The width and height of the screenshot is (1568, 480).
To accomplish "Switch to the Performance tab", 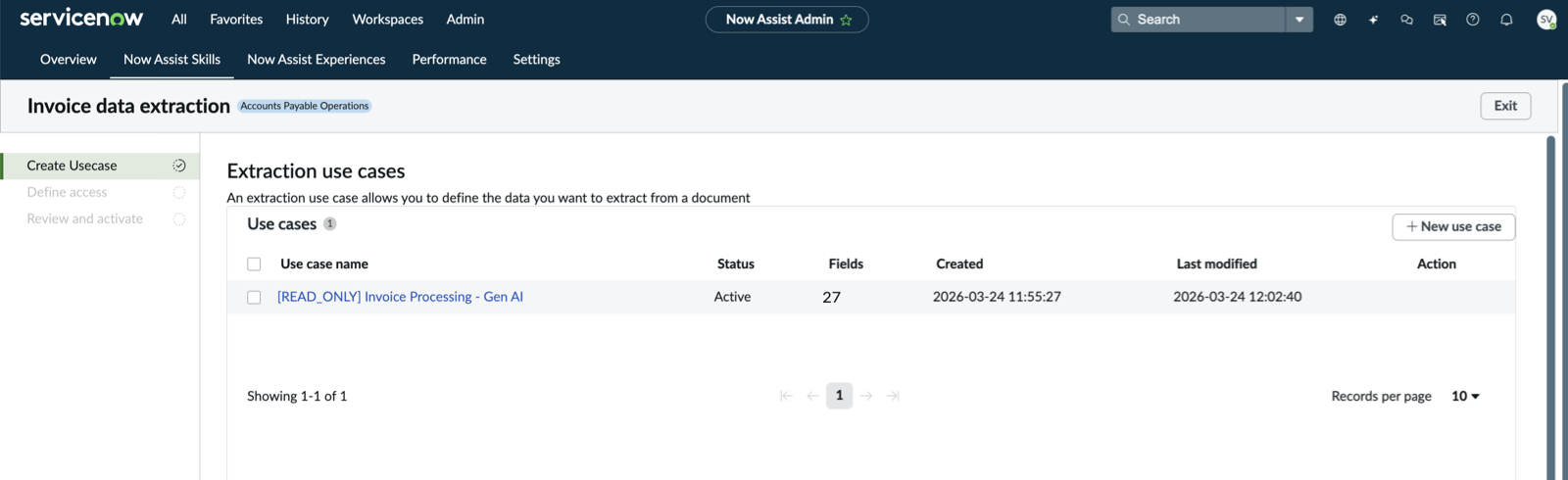I will tap(449, 60).
